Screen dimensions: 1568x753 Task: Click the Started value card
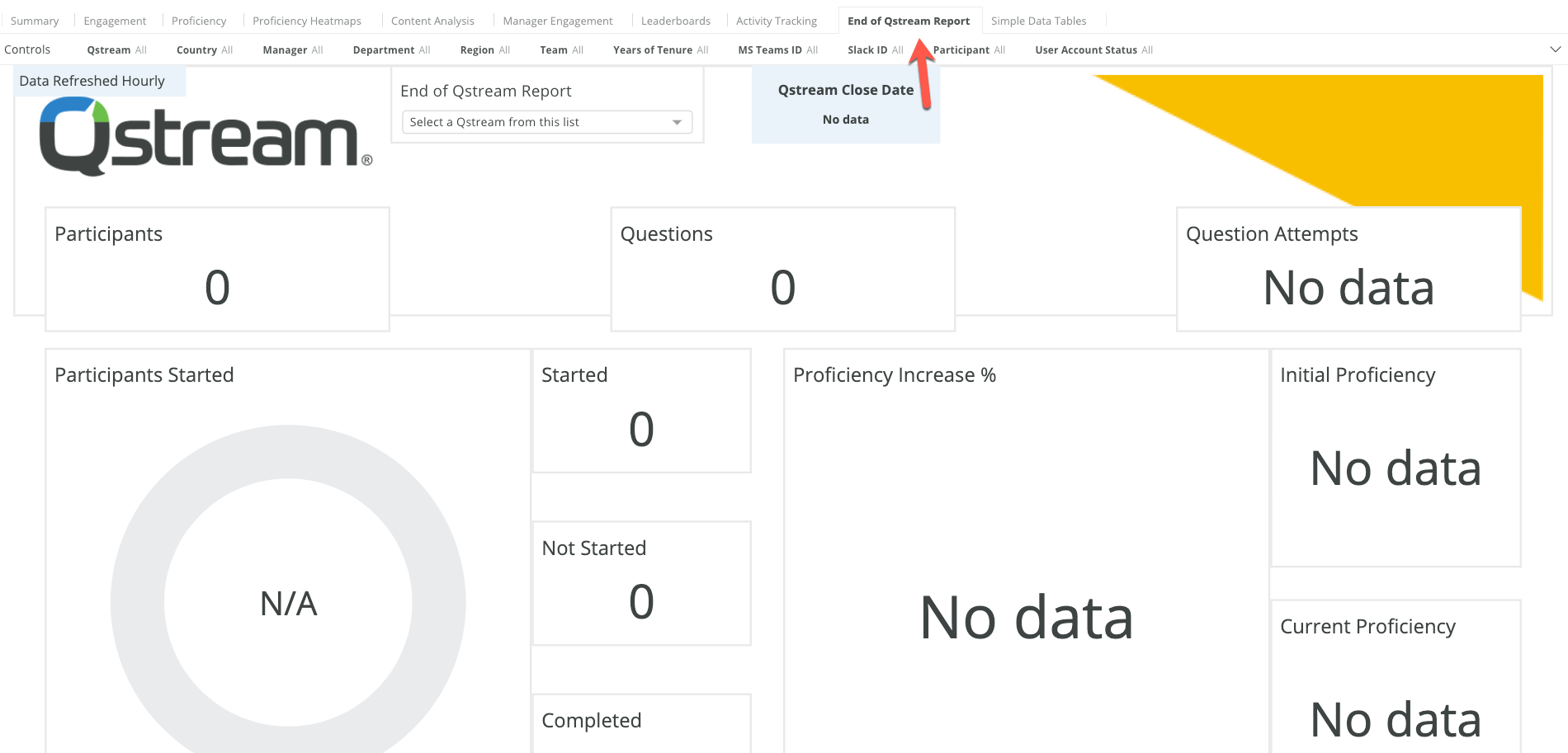[642, 411]
